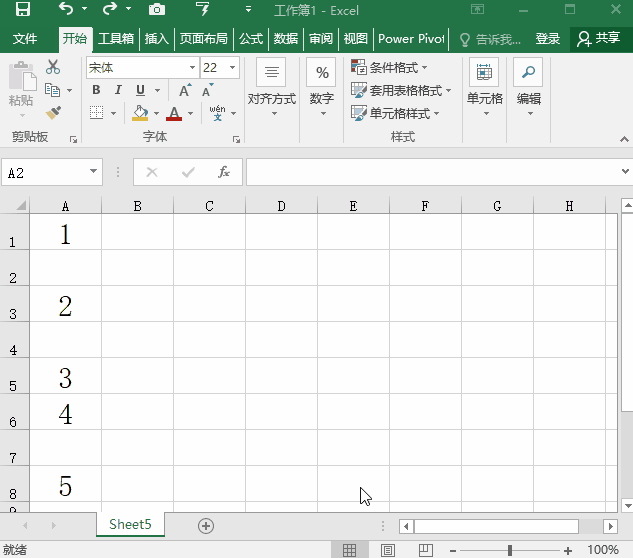Viewport: 633px width, 558px height.
Task: Click the zoom slider handle
Action: point(510,550)
